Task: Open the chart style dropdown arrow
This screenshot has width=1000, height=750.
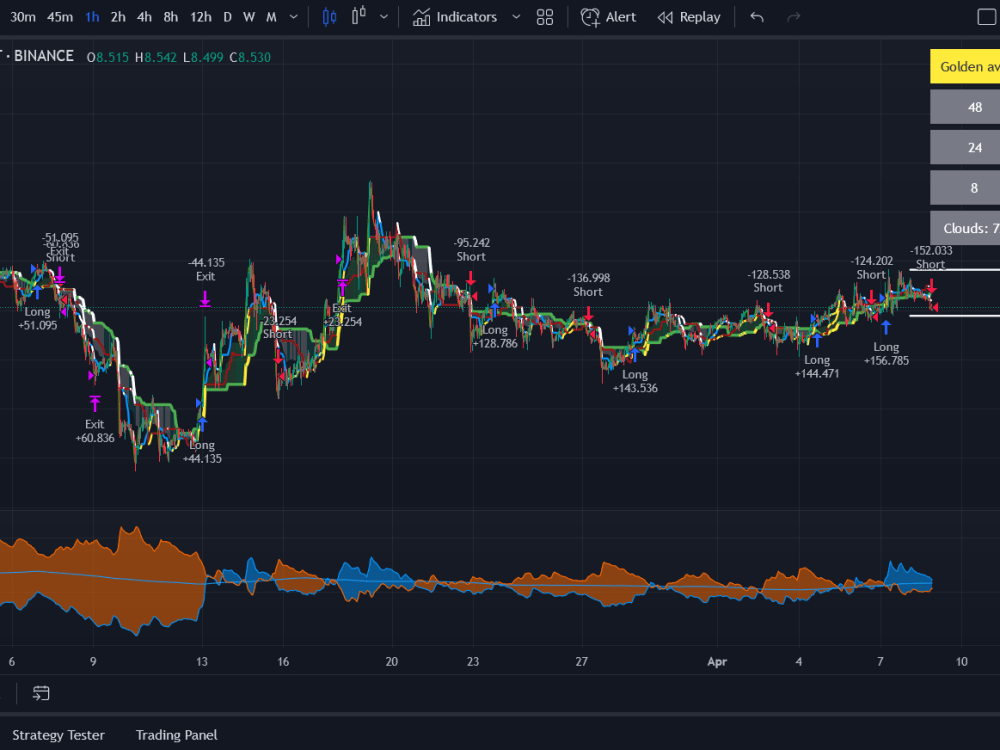Action: (382, 16)
